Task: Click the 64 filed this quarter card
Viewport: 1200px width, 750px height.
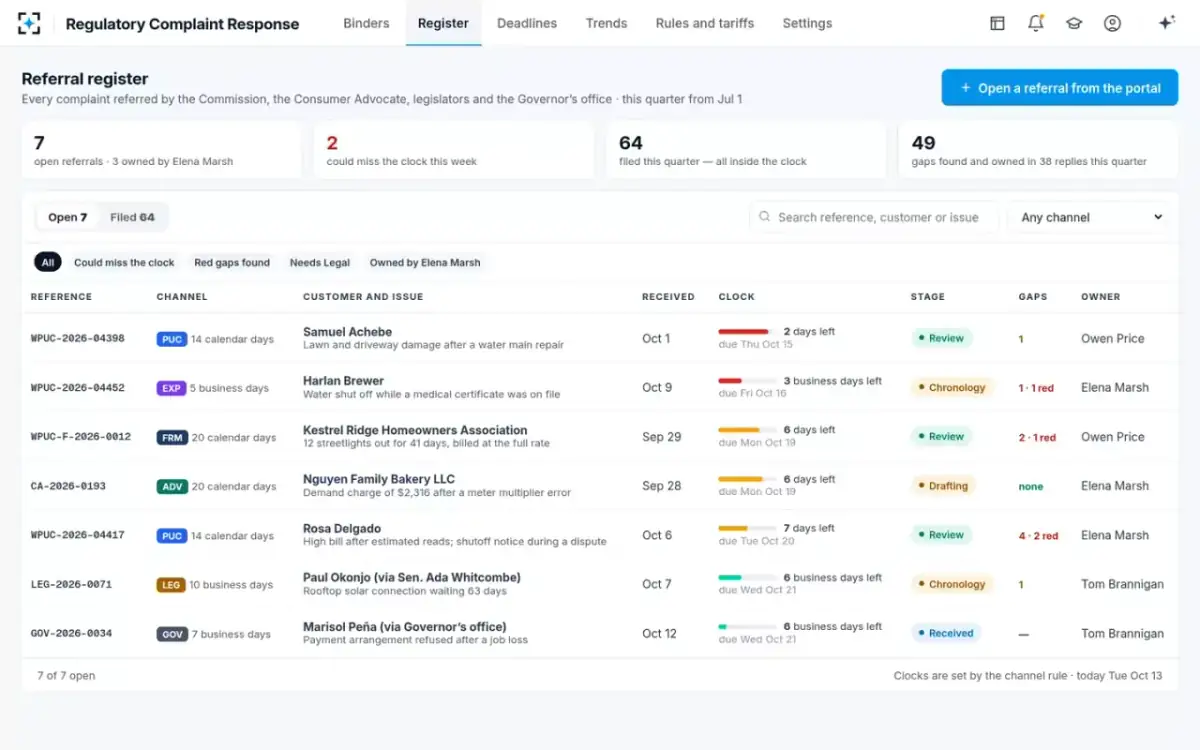Action: click(x=746, y=150)
